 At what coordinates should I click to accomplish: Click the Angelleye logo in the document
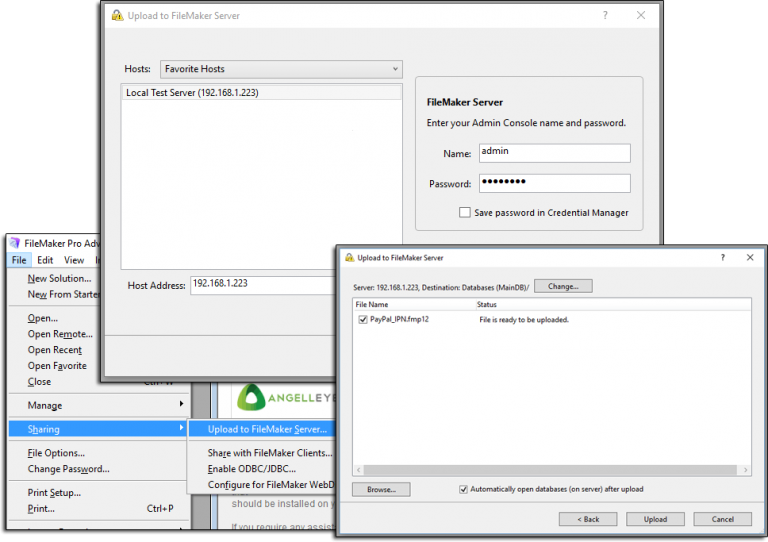287,398
